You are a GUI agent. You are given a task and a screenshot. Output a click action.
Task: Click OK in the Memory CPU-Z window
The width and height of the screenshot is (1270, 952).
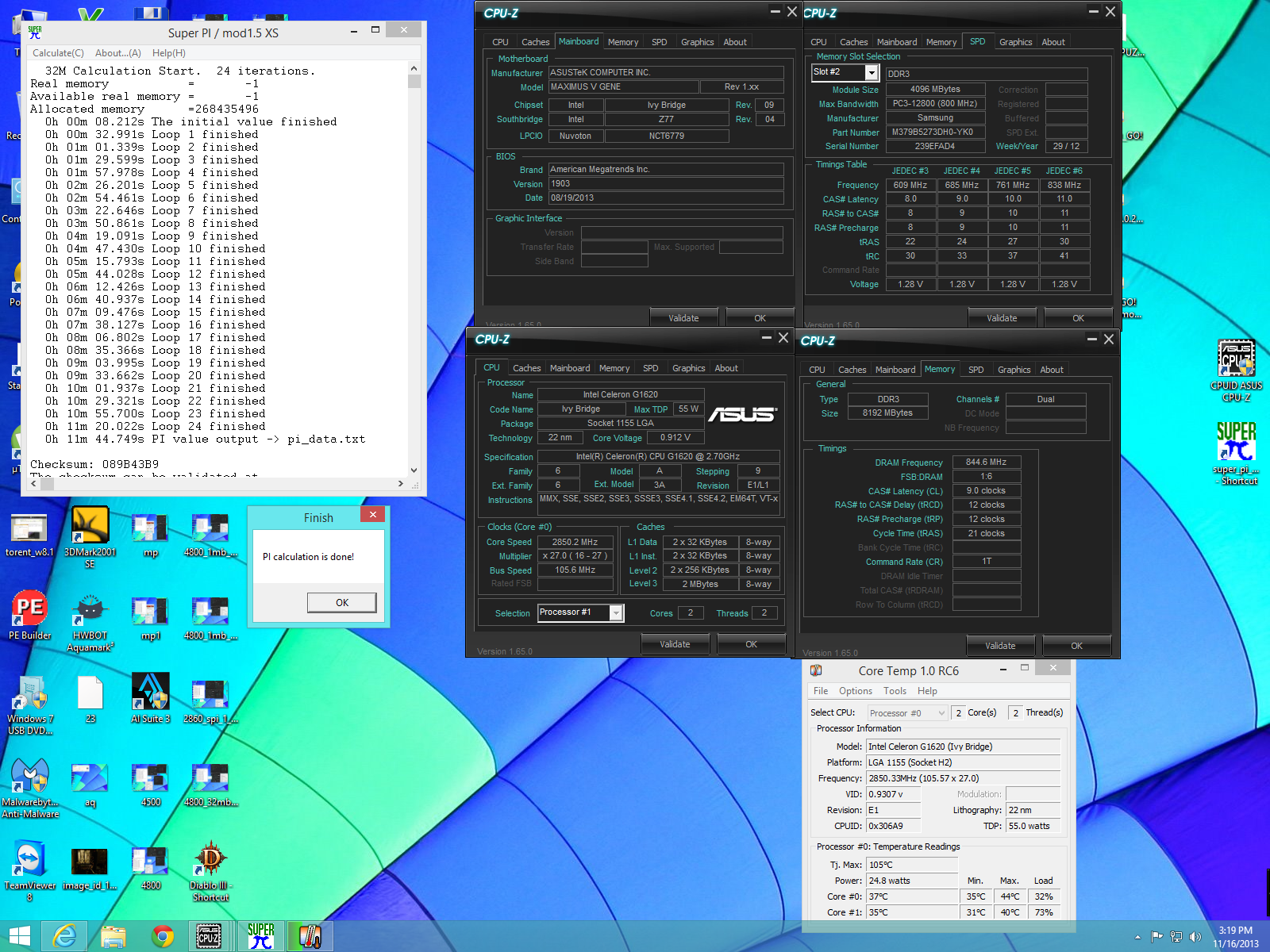[x=1076, y=646]
